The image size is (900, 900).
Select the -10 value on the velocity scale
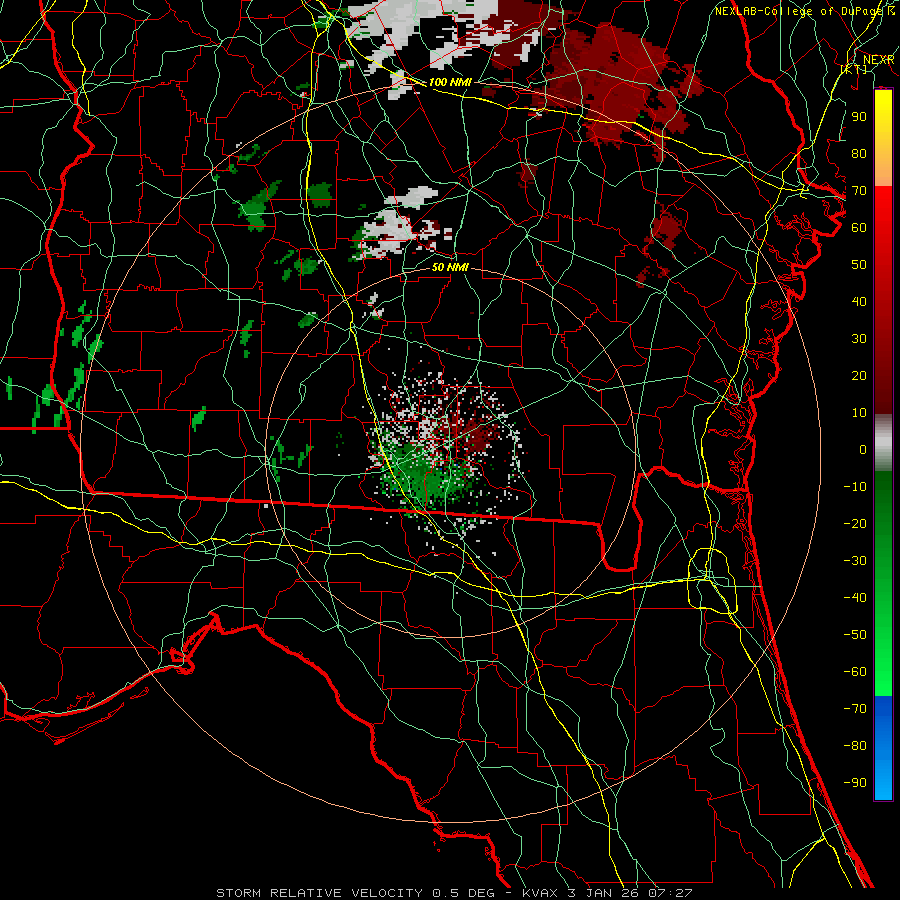pos(855,487)
